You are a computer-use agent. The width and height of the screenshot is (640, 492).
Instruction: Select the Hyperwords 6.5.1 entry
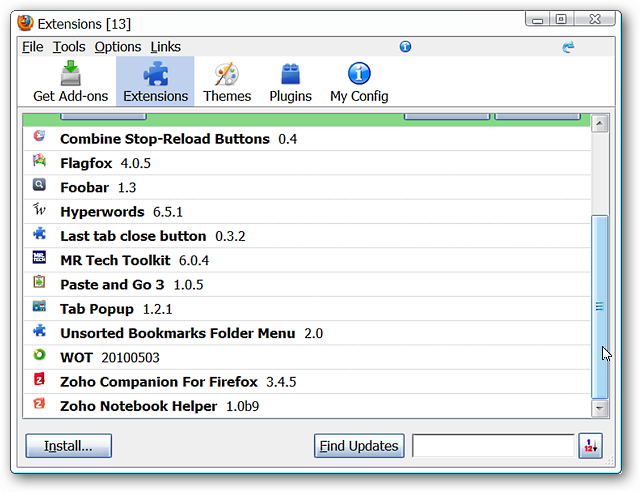307,211
